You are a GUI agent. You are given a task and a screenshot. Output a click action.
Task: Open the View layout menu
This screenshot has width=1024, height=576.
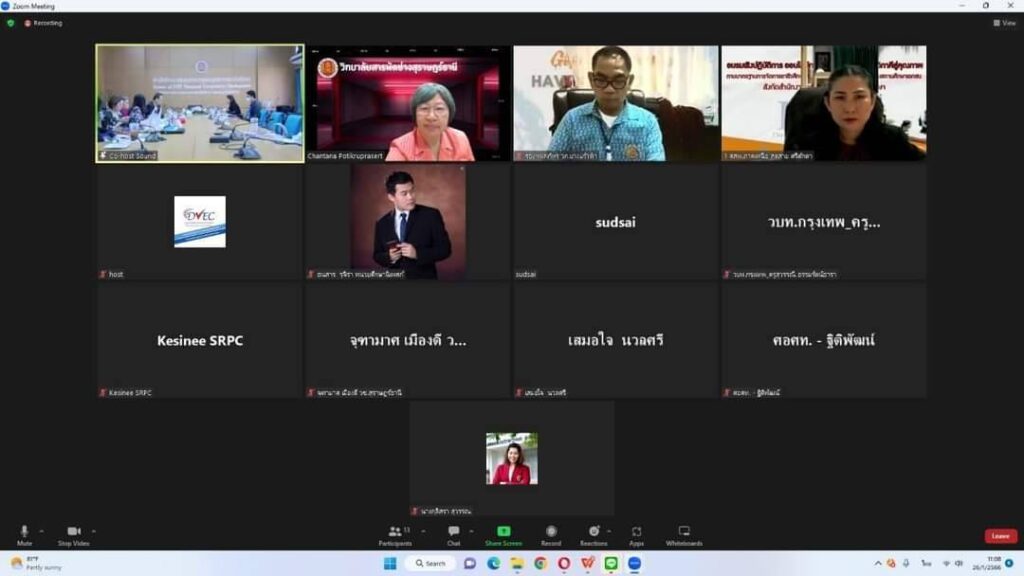coord(1003,23)
